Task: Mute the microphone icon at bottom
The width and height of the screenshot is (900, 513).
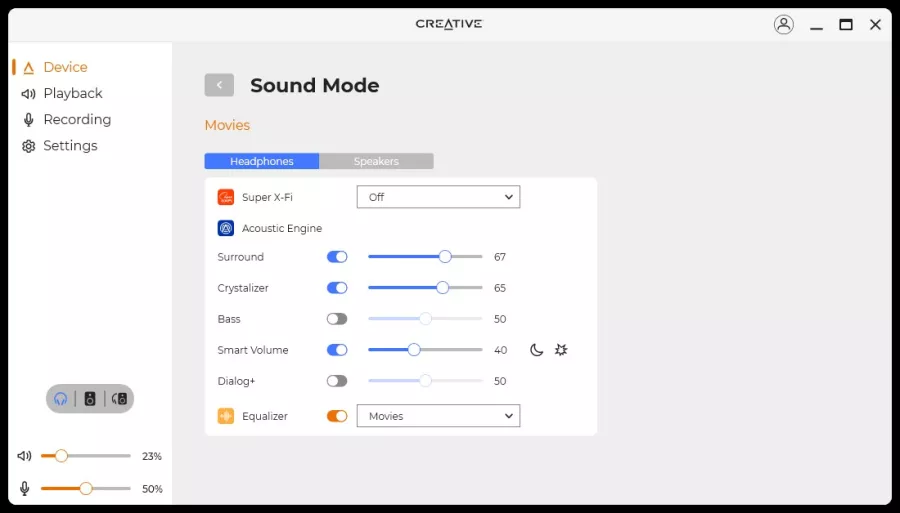Action: pyautogui.click(x=25, y=488)
